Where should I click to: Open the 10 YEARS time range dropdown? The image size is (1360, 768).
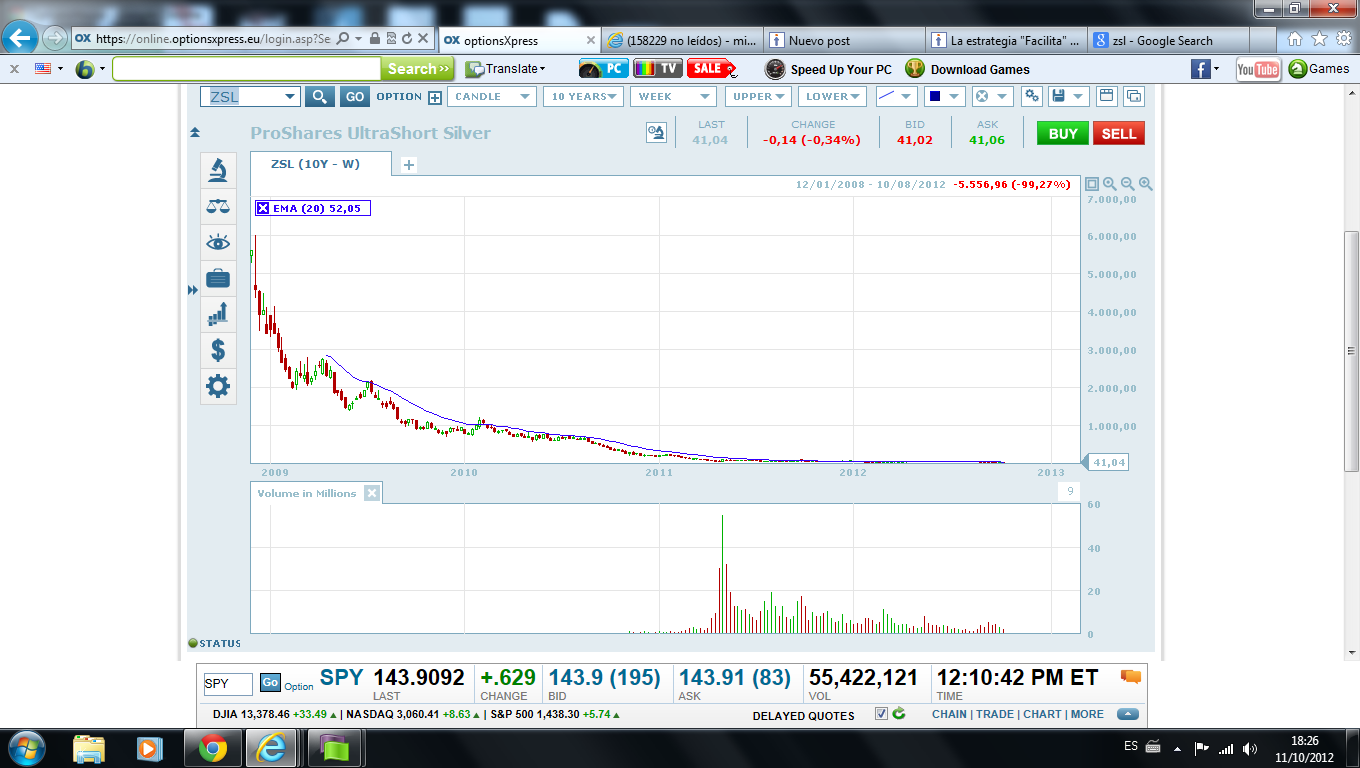[584, 97]
